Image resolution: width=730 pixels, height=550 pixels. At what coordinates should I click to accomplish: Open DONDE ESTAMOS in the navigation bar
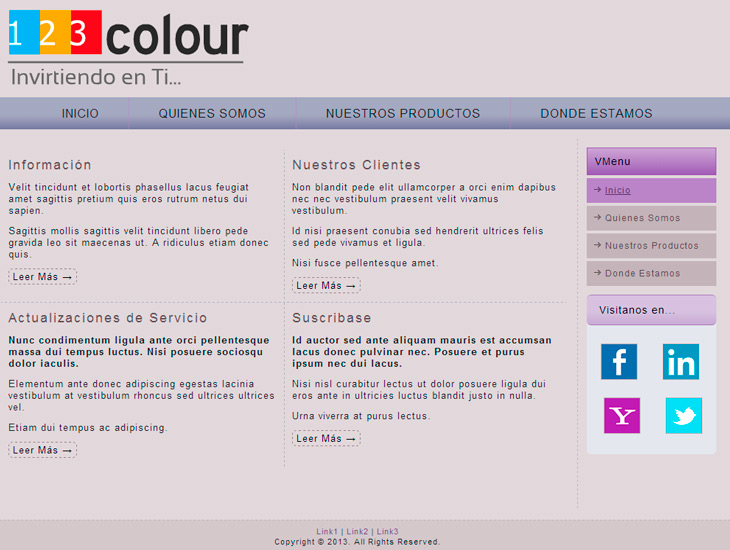click(x=596, y=114)
